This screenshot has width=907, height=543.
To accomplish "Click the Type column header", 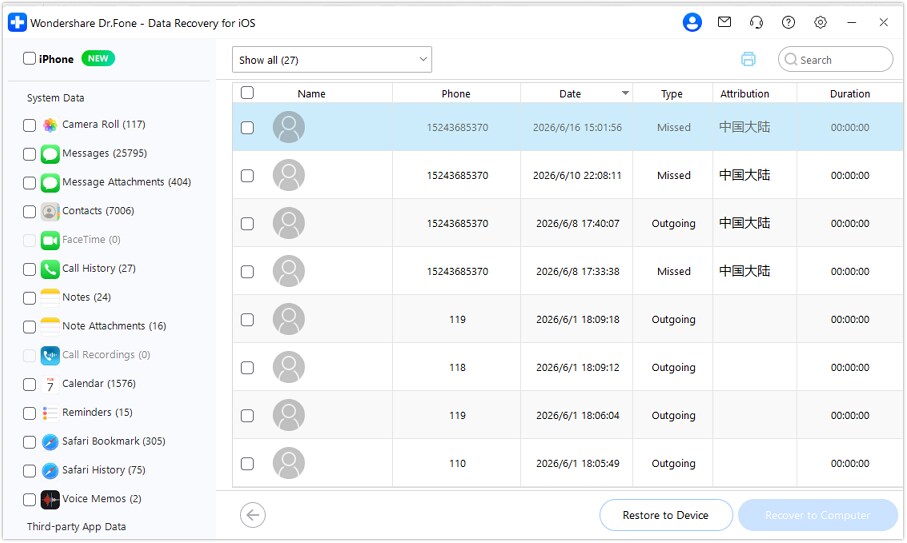I will pyautogui.click(x=672, y=94).
